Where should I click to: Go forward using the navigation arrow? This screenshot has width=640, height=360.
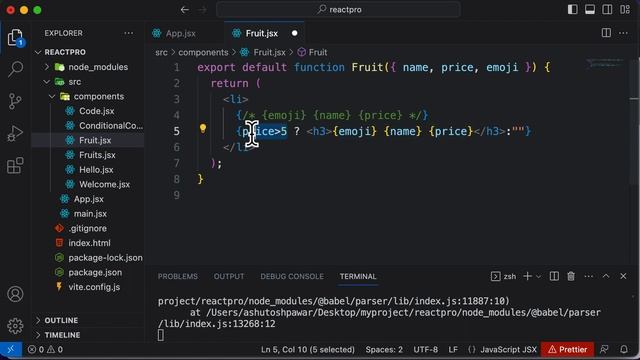pyautogui.click(x=202, y=9)
